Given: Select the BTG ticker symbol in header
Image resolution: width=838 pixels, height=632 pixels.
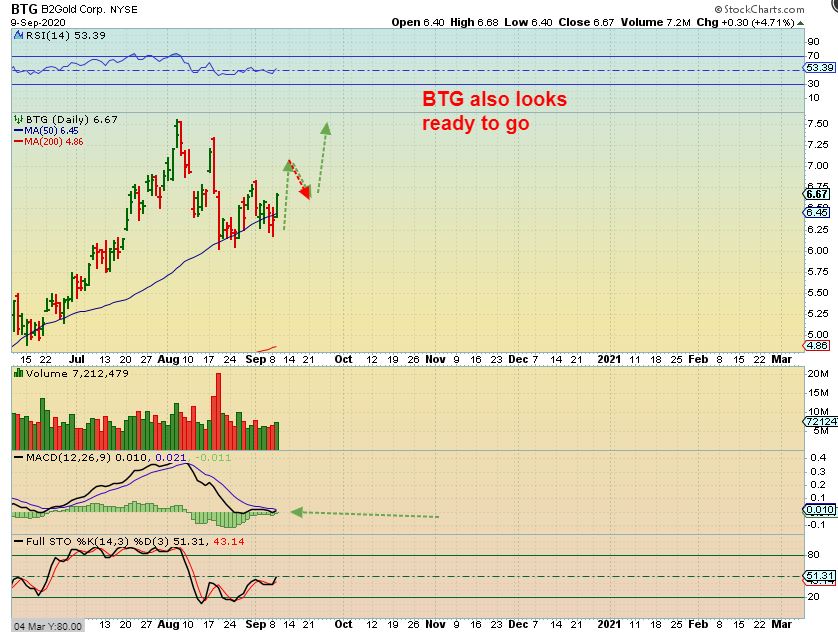Looking at the screenshot, I should click(24, 9).
